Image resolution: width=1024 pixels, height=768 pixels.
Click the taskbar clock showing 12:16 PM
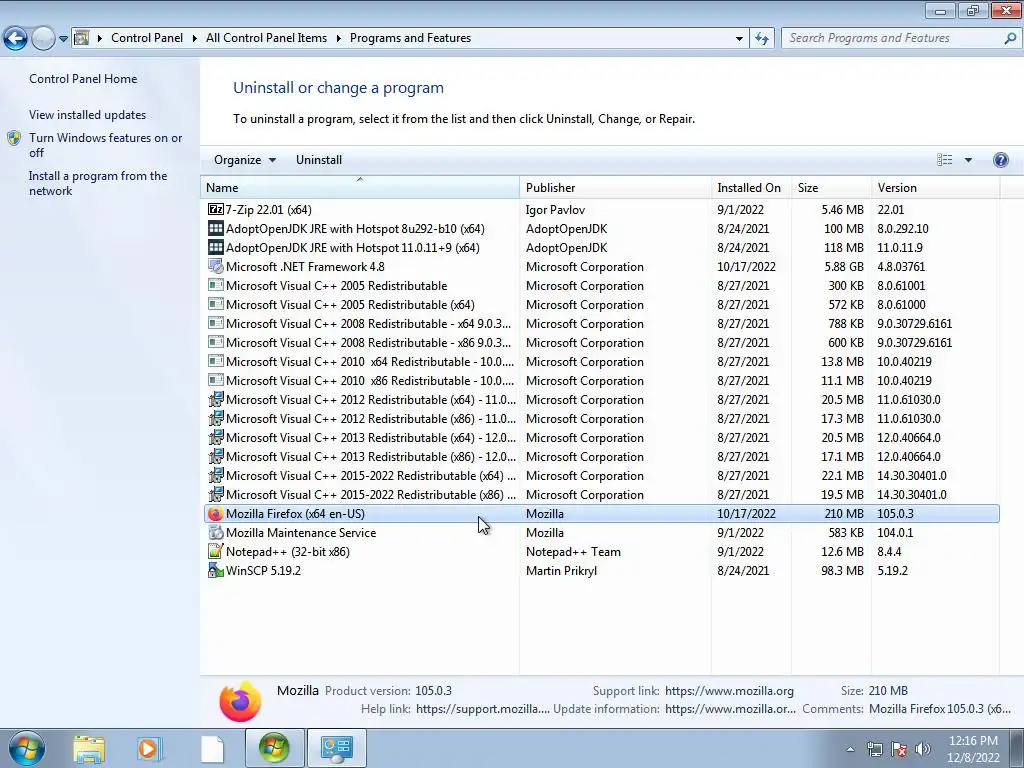(x=973, y=749)
